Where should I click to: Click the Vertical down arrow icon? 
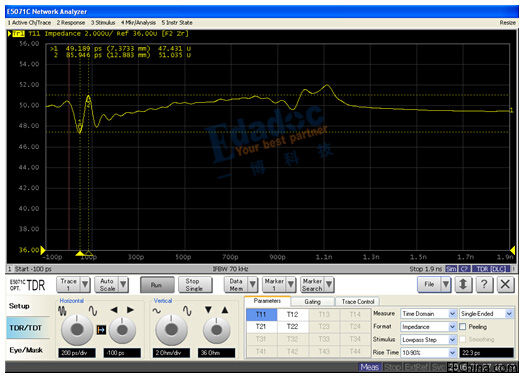coord(208,310)
